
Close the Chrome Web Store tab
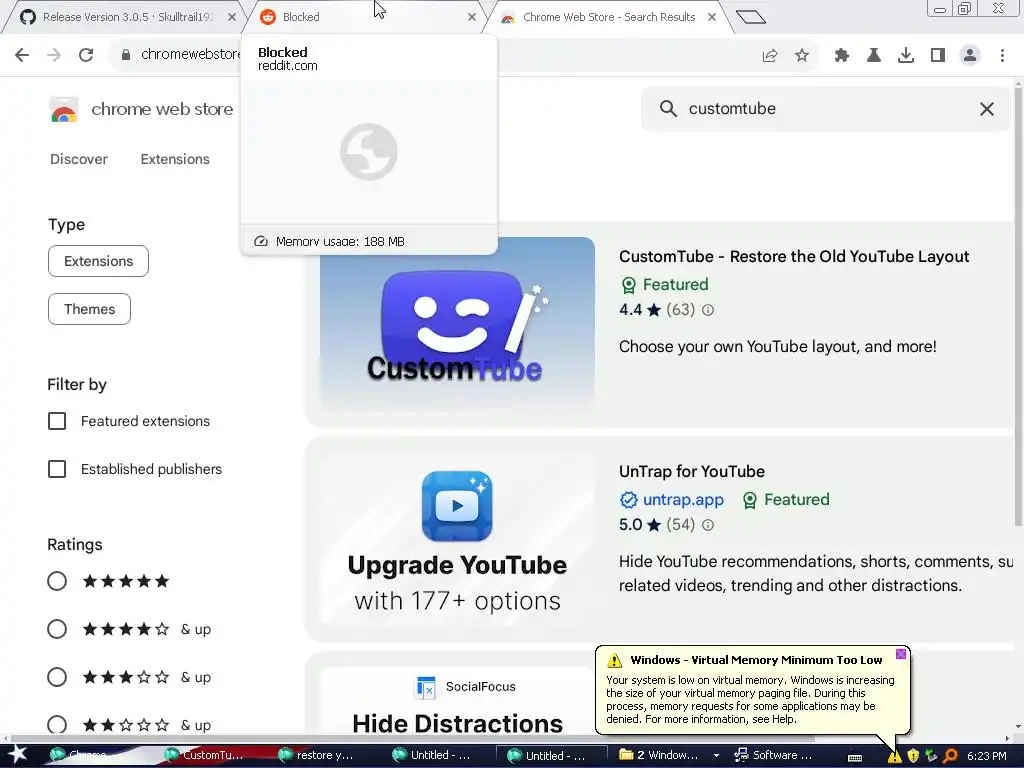click(x=712, y=18)
